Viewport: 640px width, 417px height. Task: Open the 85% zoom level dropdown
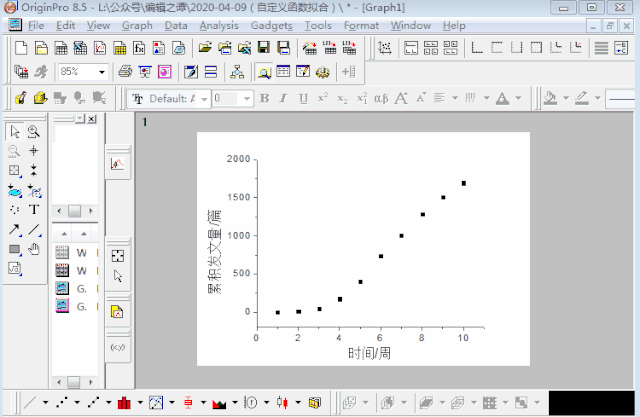(102, 72)
